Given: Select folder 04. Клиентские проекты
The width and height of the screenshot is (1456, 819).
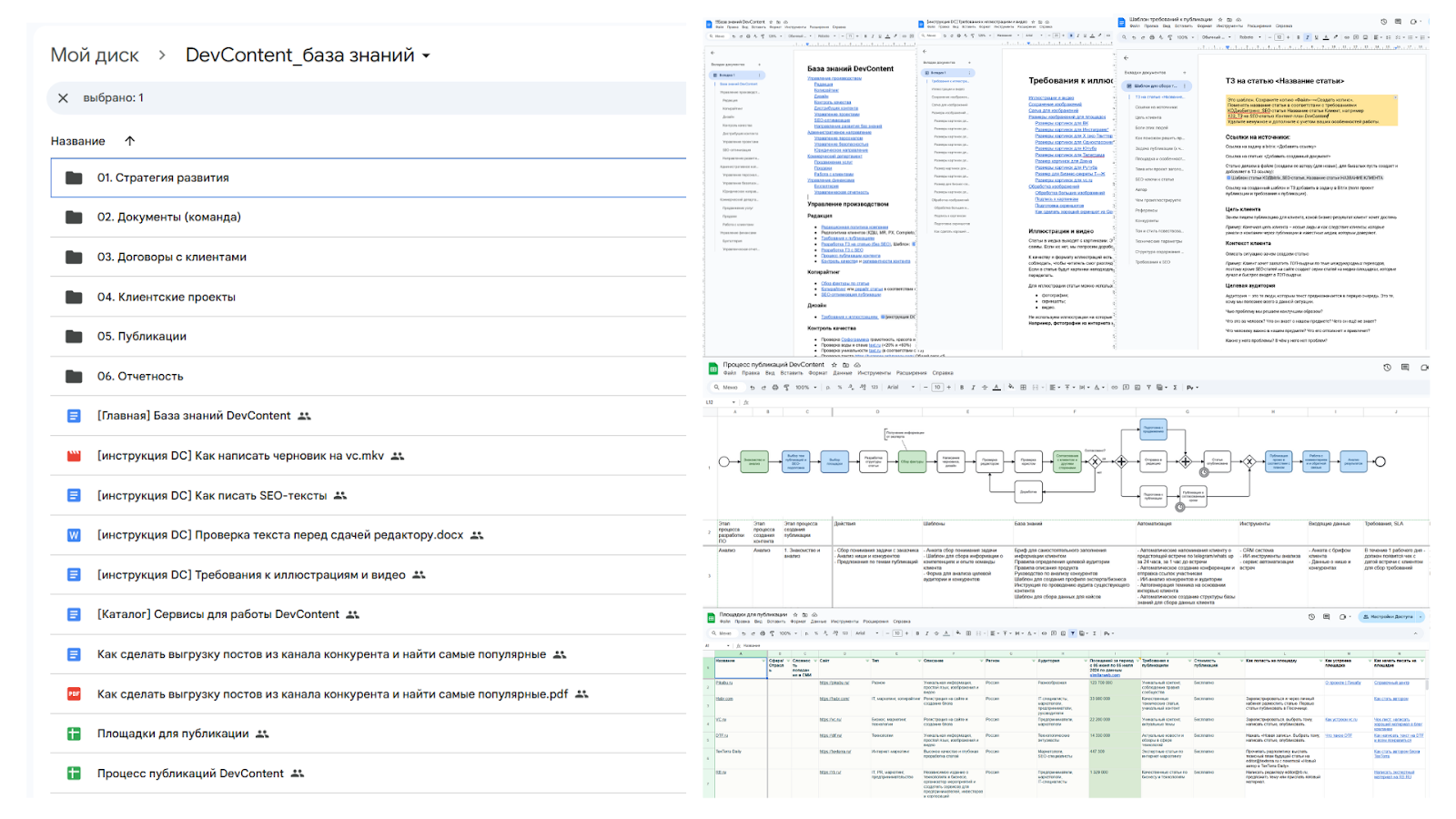Looking at the screenshot, I should pyautogui.click(x=369, y=297).
